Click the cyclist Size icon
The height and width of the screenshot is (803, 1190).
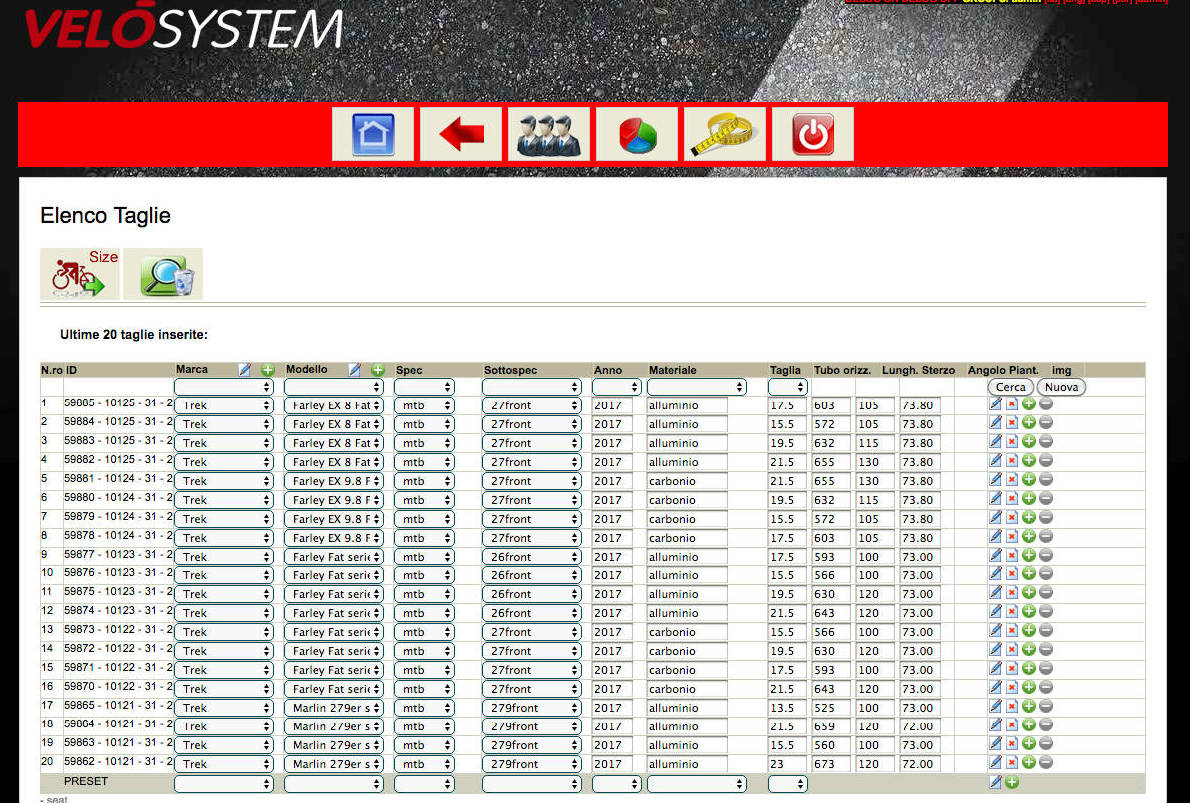(80, 274)
